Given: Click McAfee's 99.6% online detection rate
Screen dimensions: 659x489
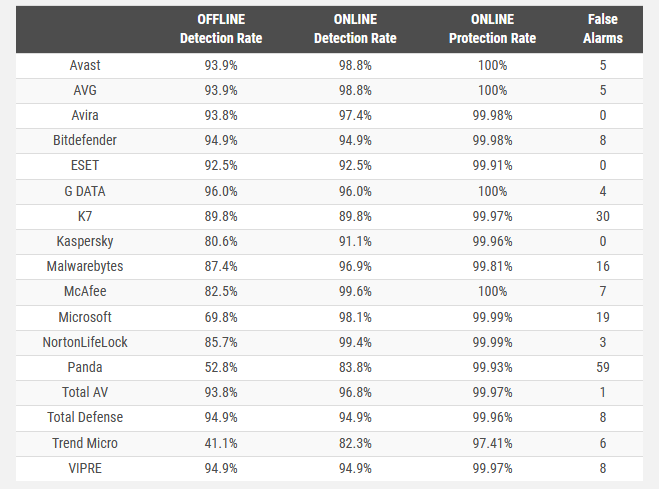Looking at the screenshot, I should [355, 292].
